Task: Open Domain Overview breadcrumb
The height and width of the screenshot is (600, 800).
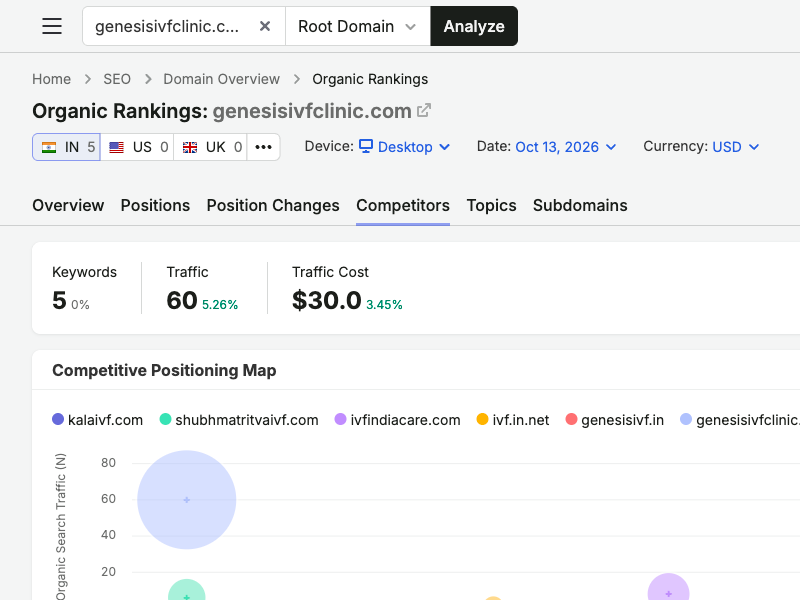Action: (x=221, y=79)
